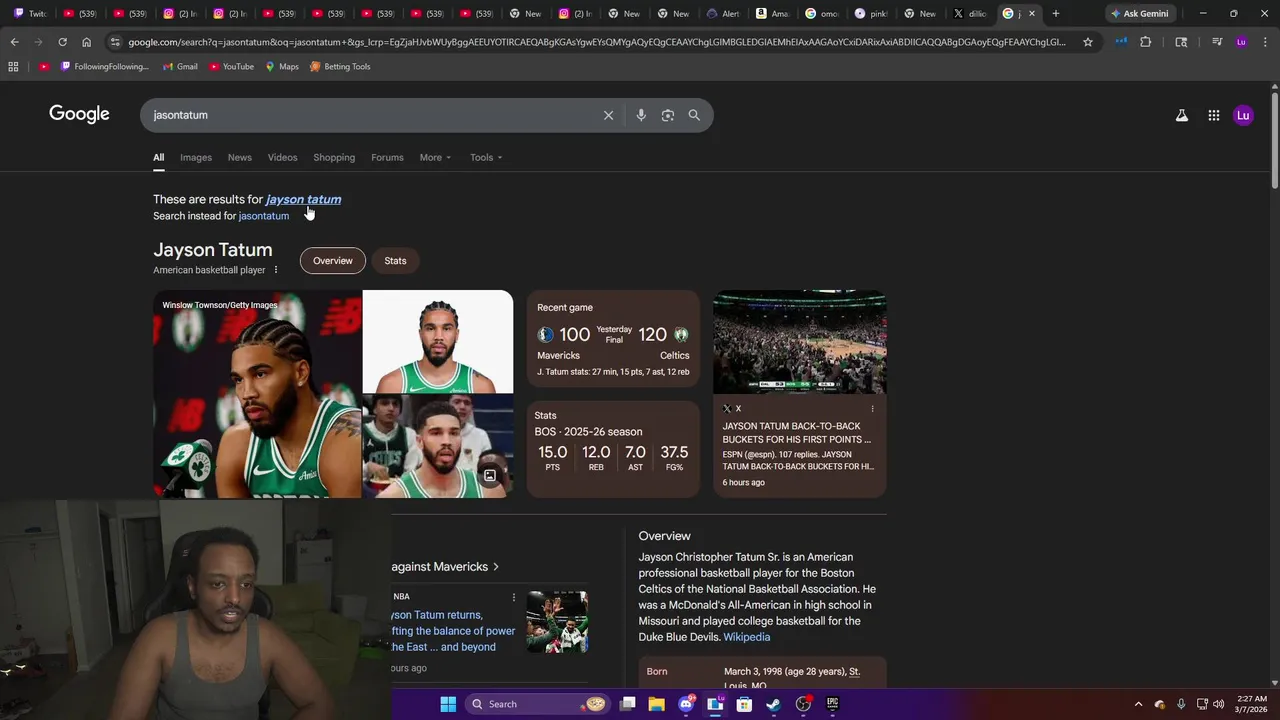
Task: Switch to the Images results tab
Action: (x=196, y=157)
